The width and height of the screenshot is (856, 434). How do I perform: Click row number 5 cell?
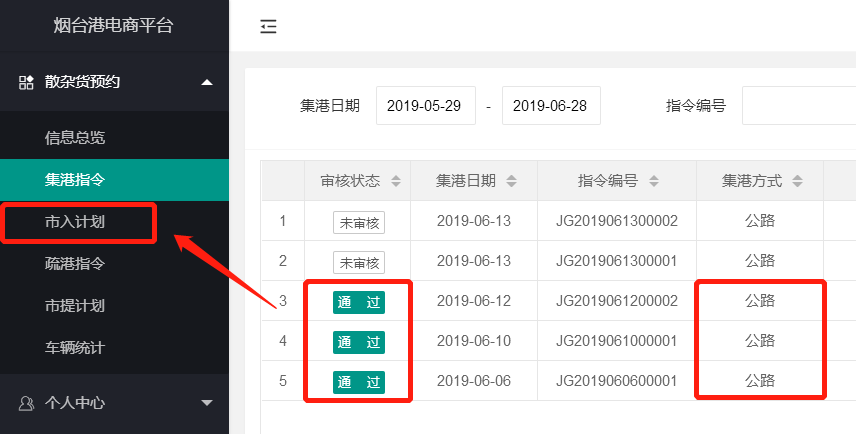pos(283,381)
